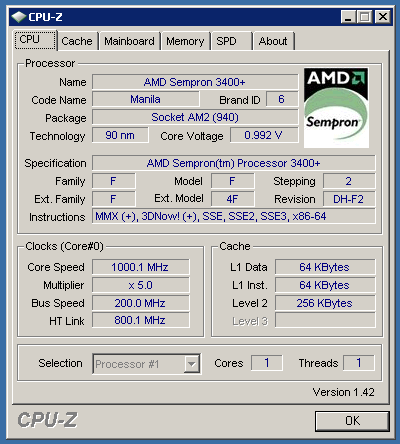
Task: Click the L1 Inst. value 64 KBytes
Action: coord(325,285)
